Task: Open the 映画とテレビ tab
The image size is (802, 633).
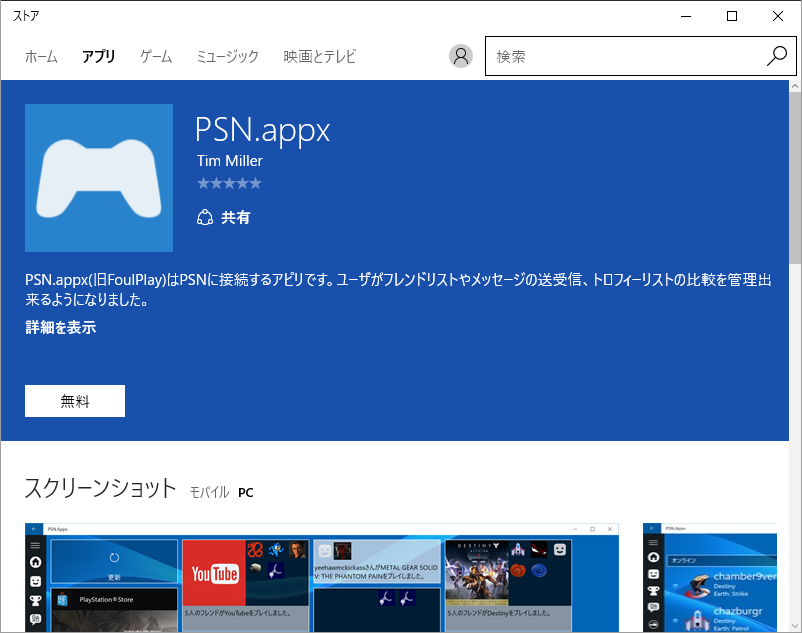Action: tap(320, 56)
